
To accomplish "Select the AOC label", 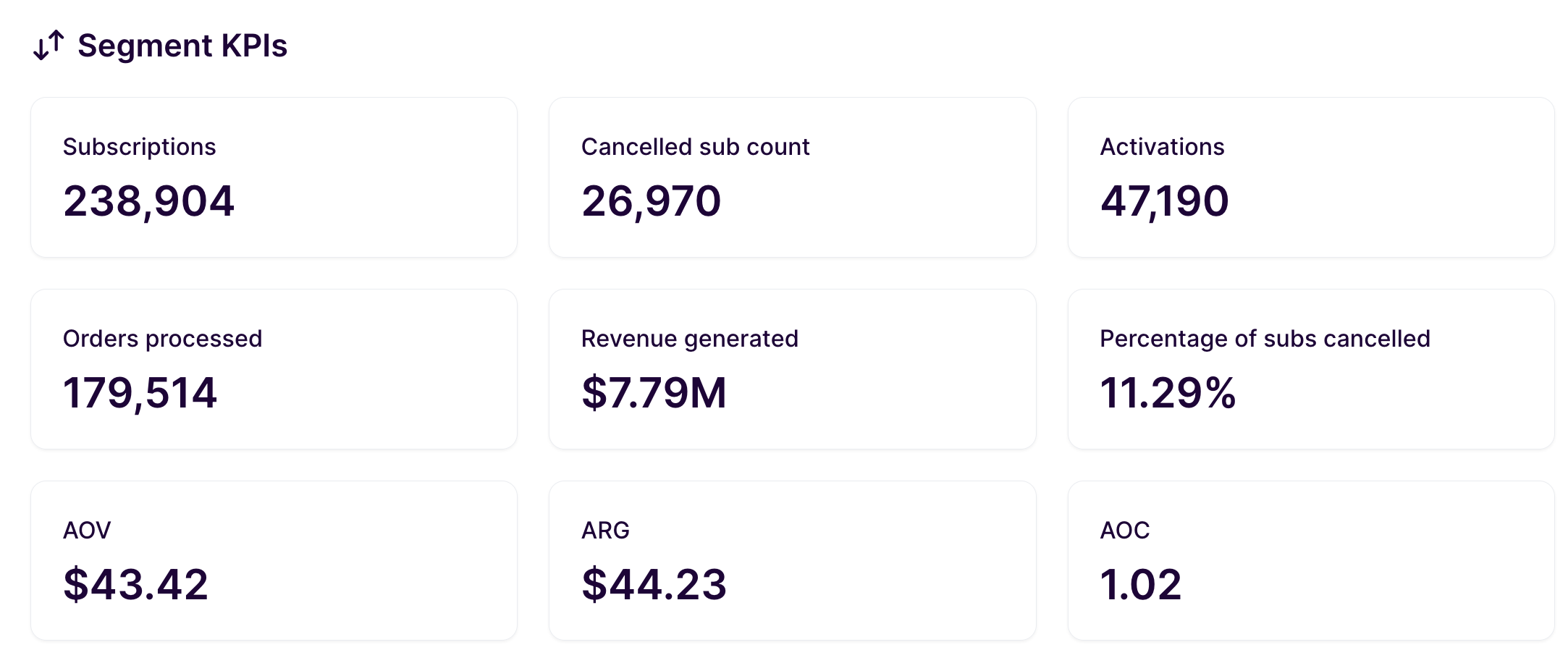I will coord(1124,531).
